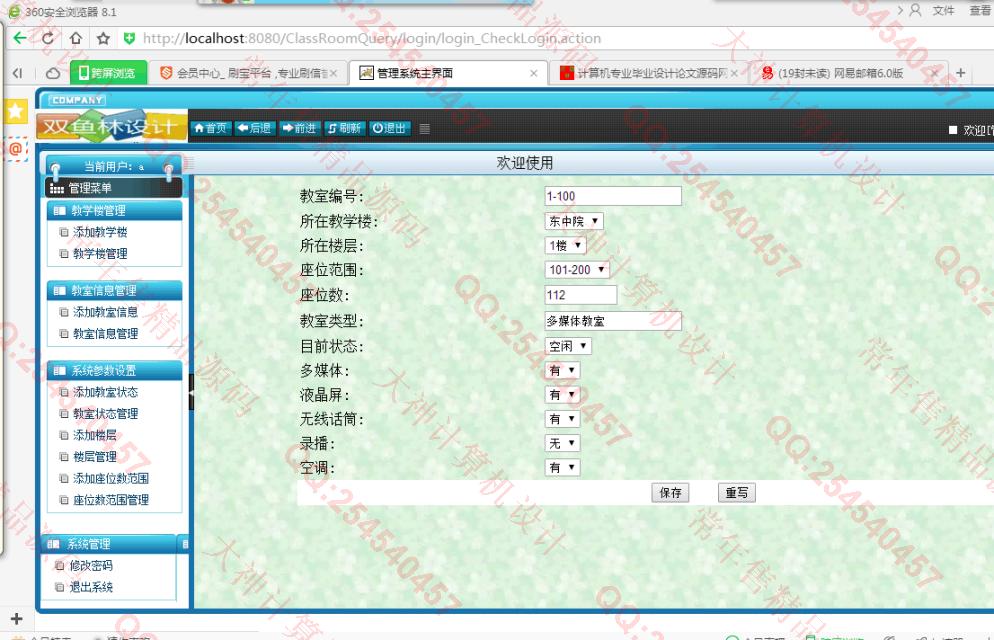Viewport: 994px width, 640px height.
Task: Open 退出系统 link
Action: [91, 587]
